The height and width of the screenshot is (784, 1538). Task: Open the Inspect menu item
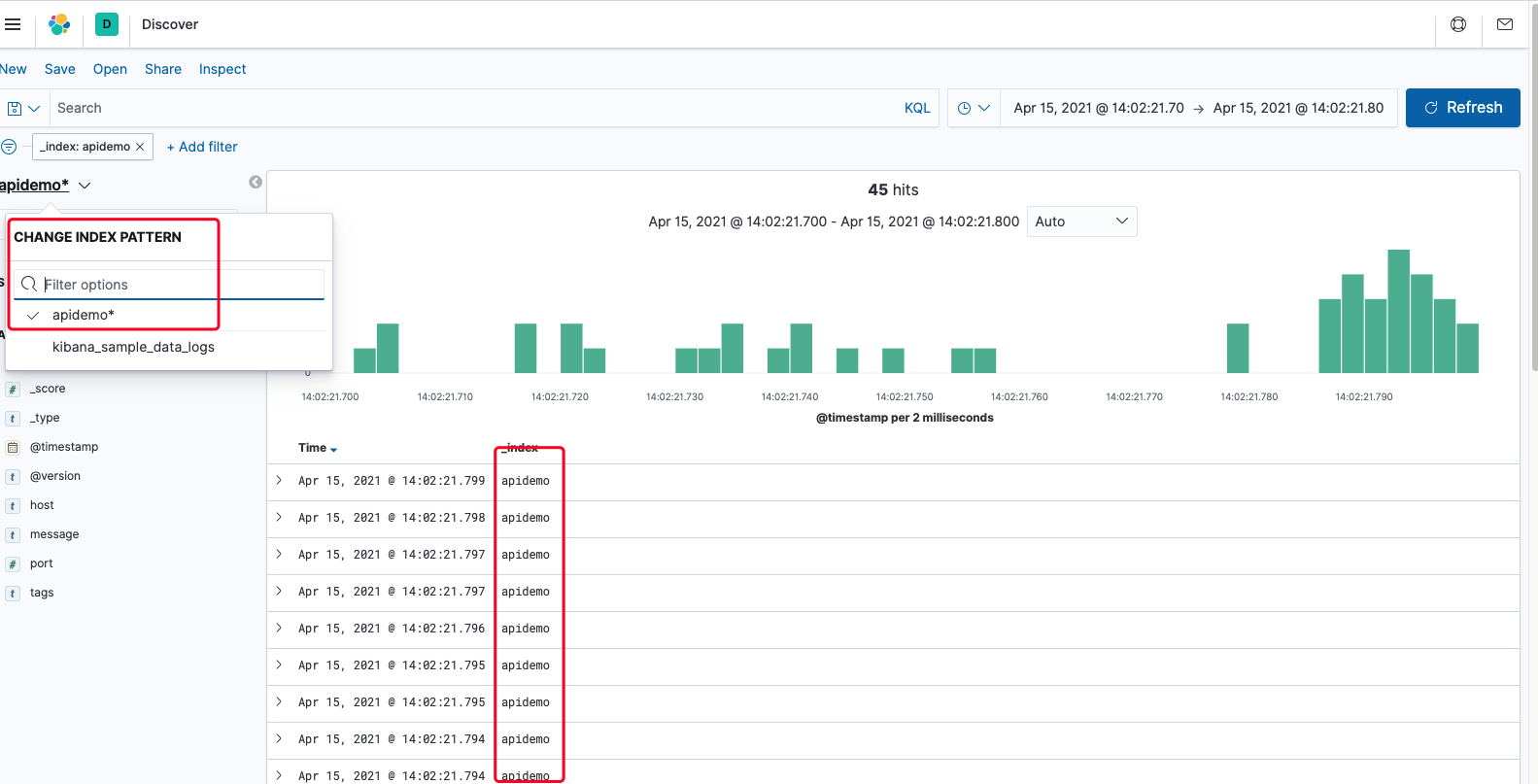[x=222, y=69]
